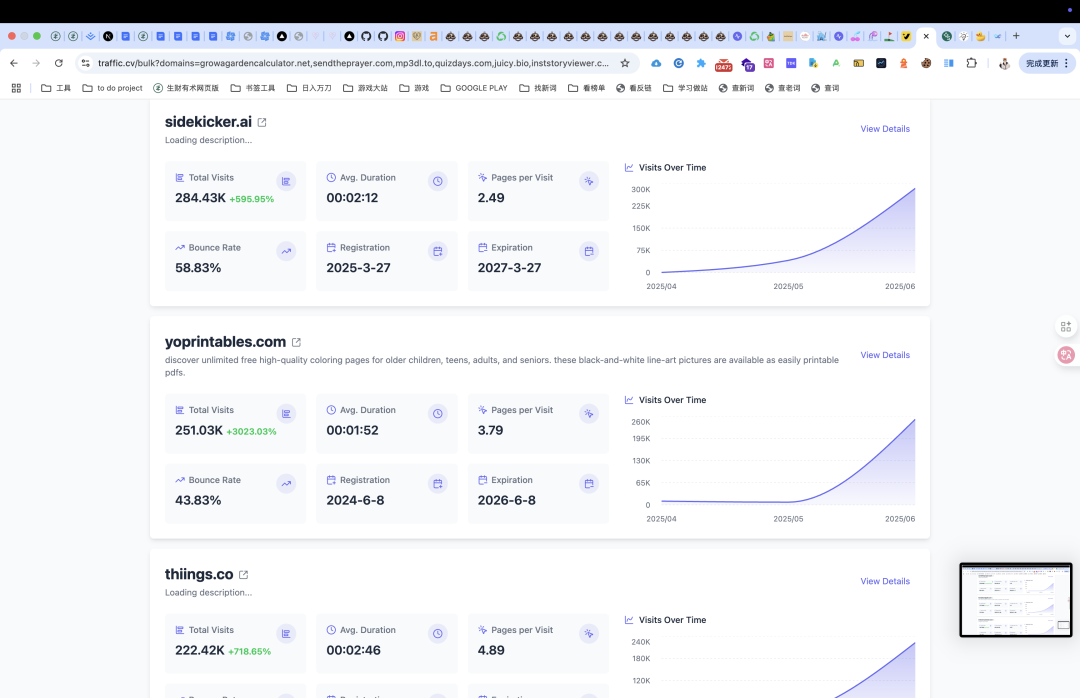Open the cookie extension icon
The image size is (1080, 698).
coord(926,63)
